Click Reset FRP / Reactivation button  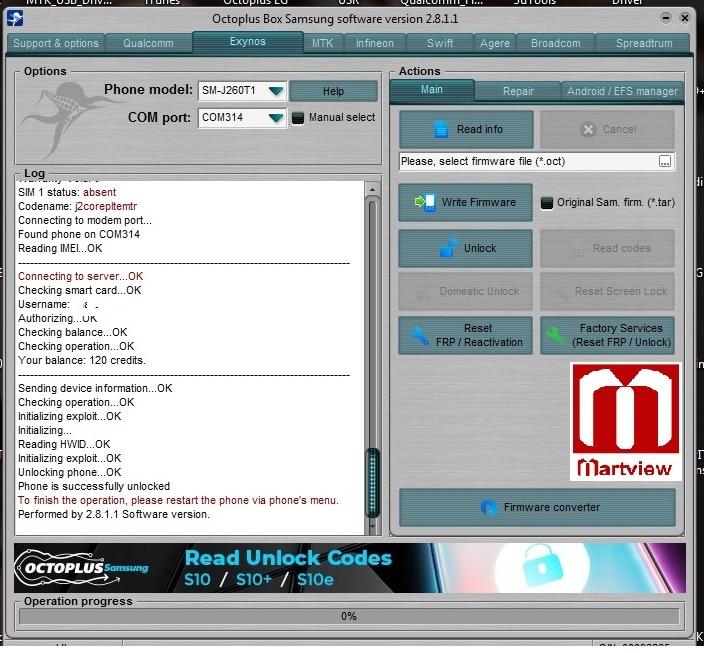(468, 337)
